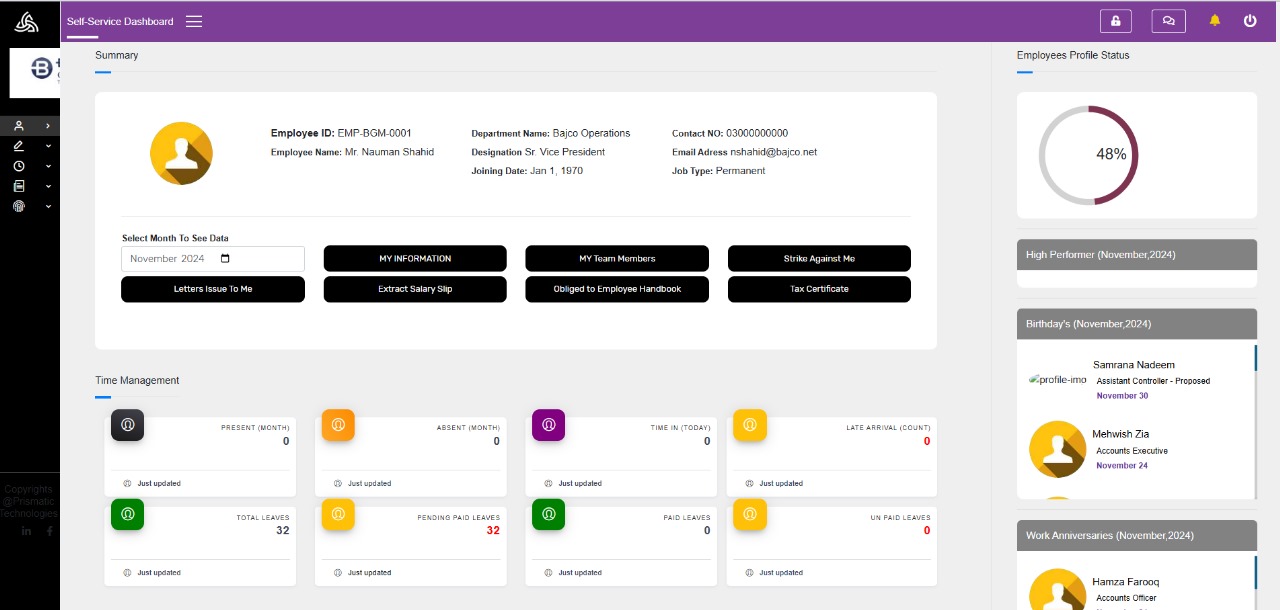Open Letters Issue To Me
Screen dimensions: 1280x610
coord(213,289)
